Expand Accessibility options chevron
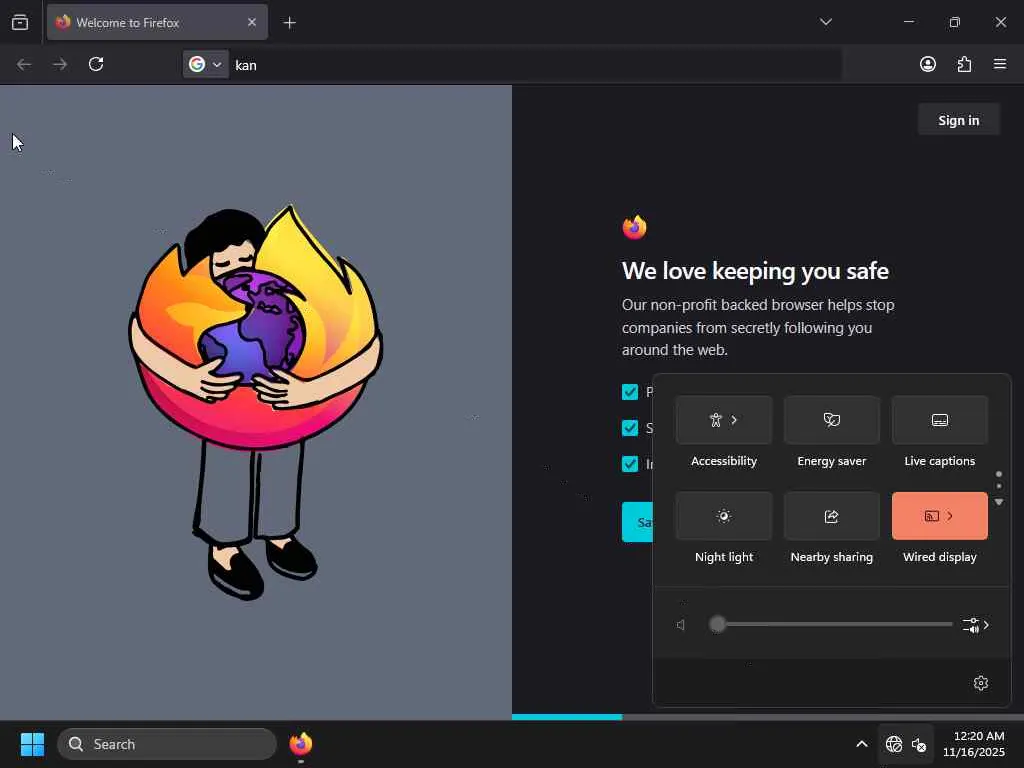 [734, 420]
